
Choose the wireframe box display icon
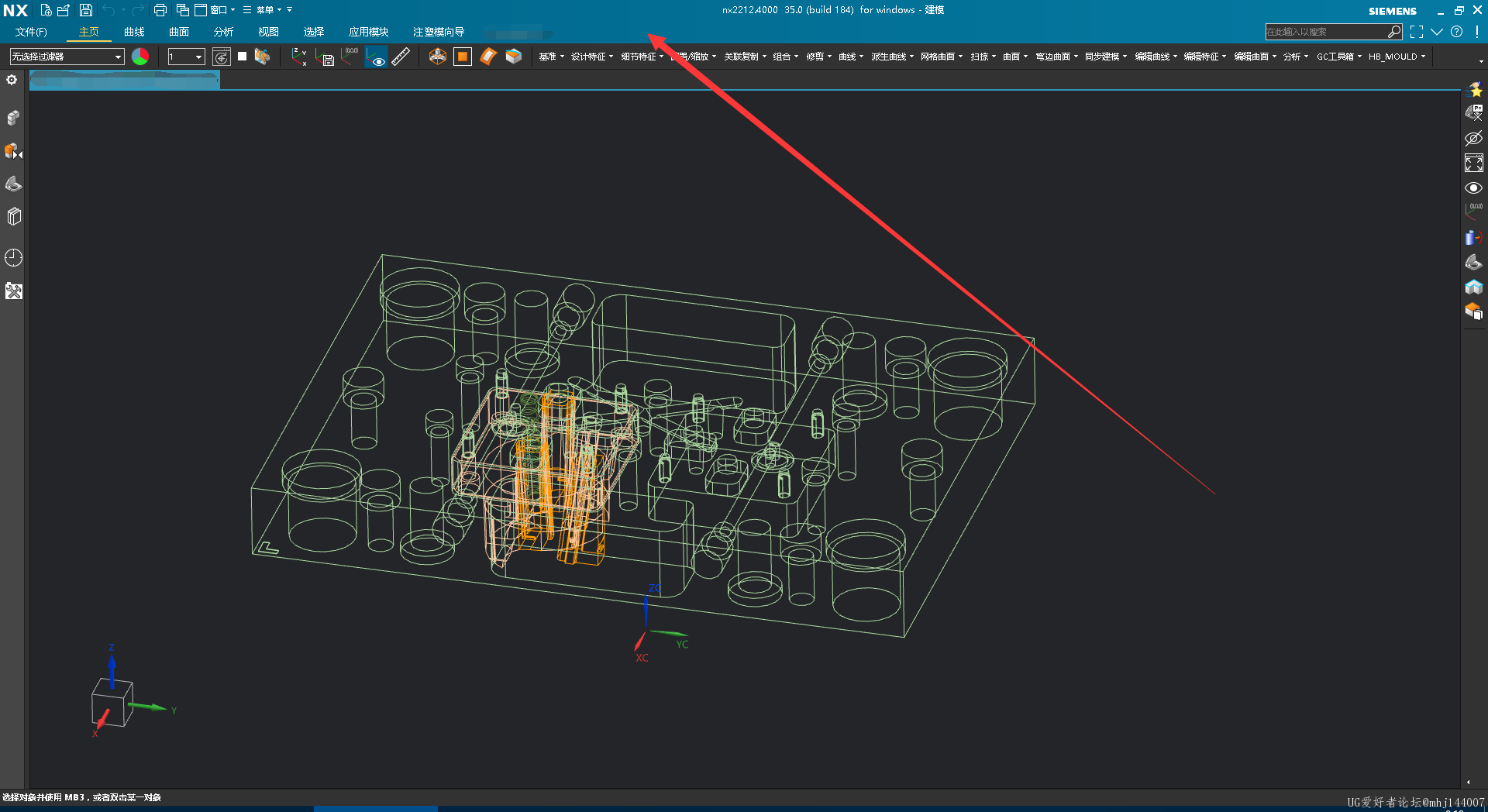tap(437, 57)
